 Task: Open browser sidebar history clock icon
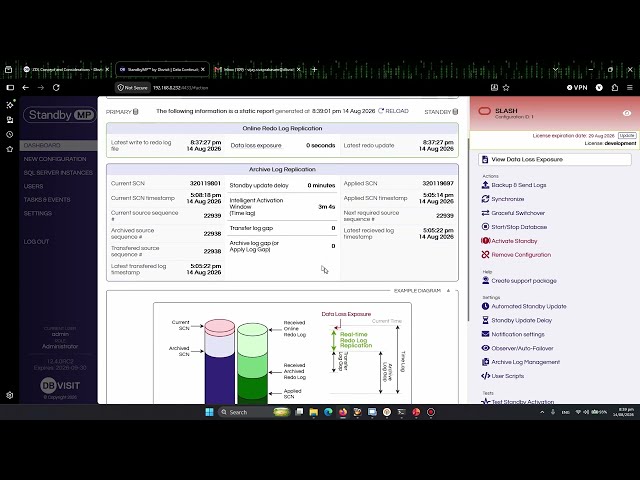click(9, 134)
